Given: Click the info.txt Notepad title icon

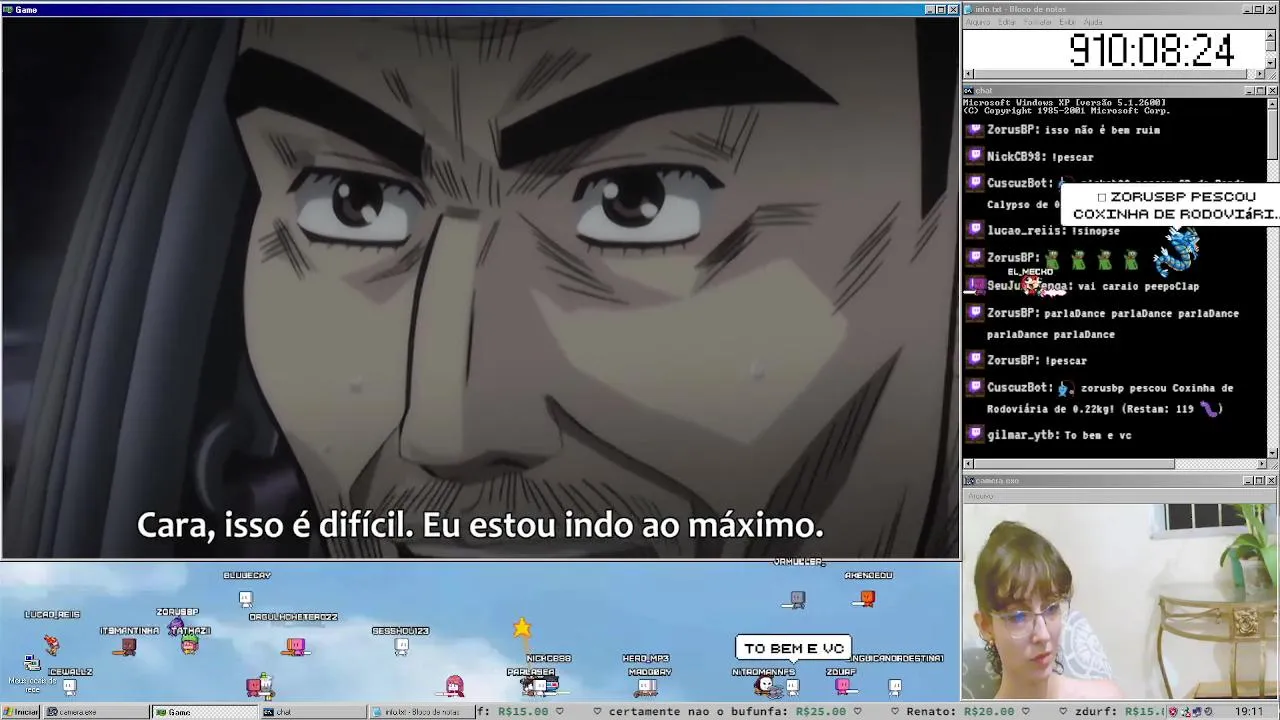Looking at the screenshot, I should [x=970, y=9].
